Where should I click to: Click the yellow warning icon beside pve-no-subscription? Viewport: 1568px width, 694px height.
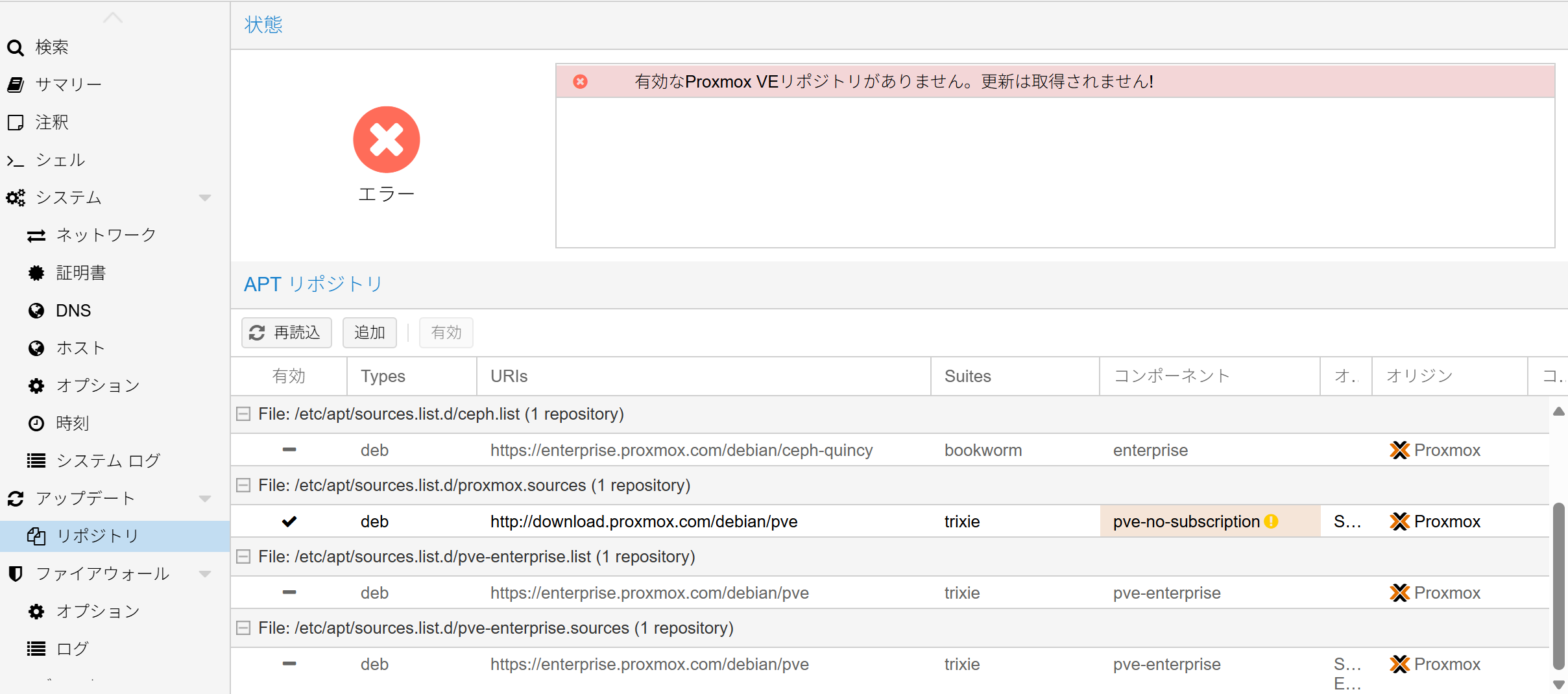tap(1272, 521)
